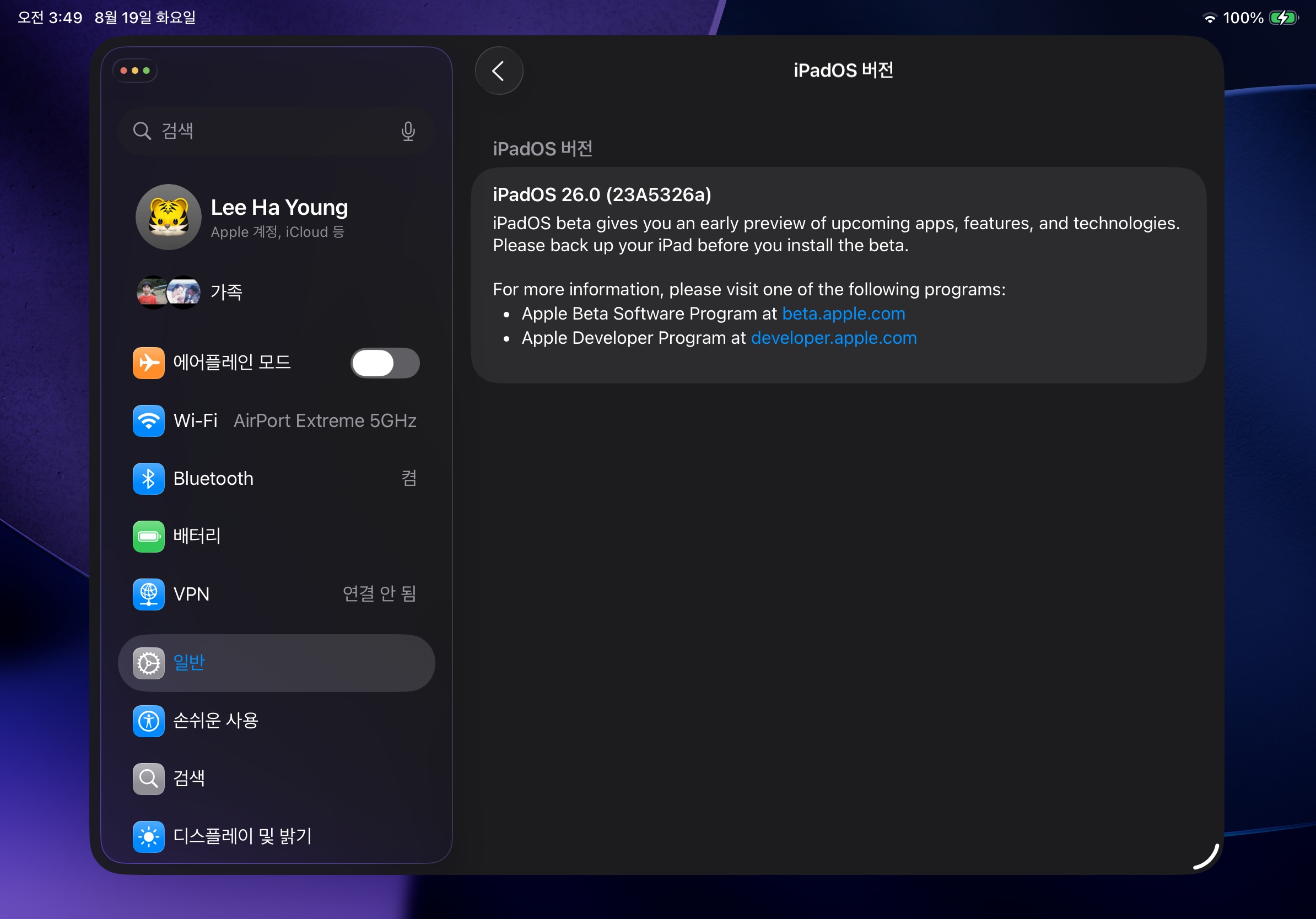Click the 일반 gear icon

(x=148, y=663)
